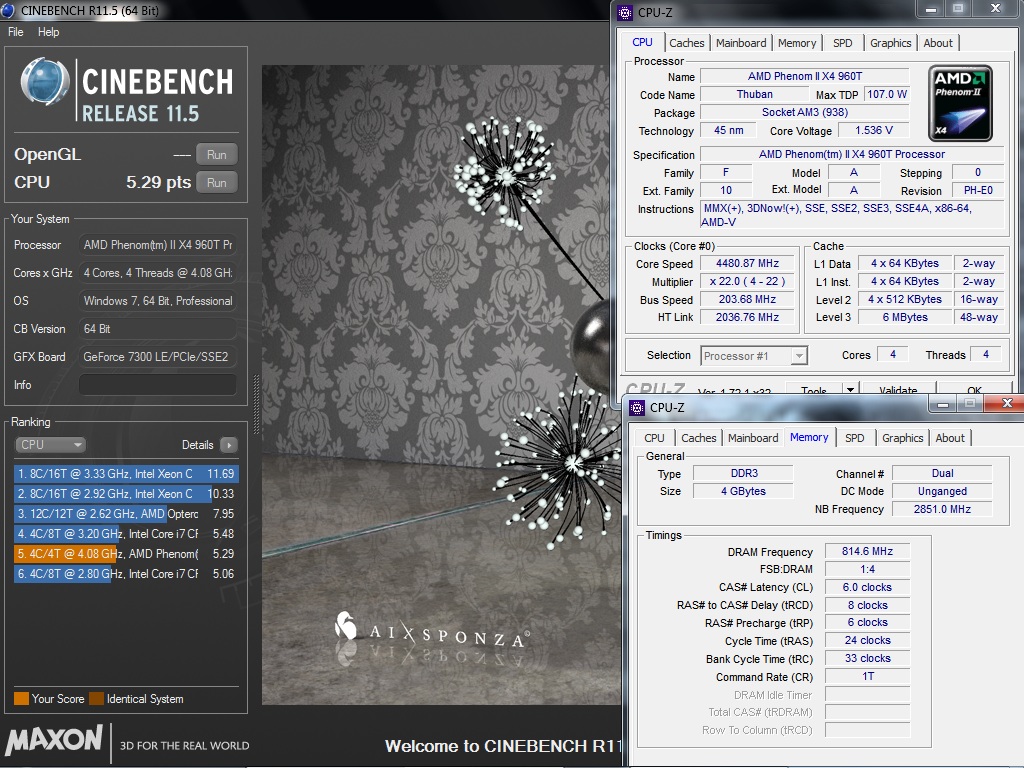This screenshot has height=768, width=1024.
Task: Select ranking row 8C/16T @ 3.33 GHz Xeon
Action: tap(126, 473)
